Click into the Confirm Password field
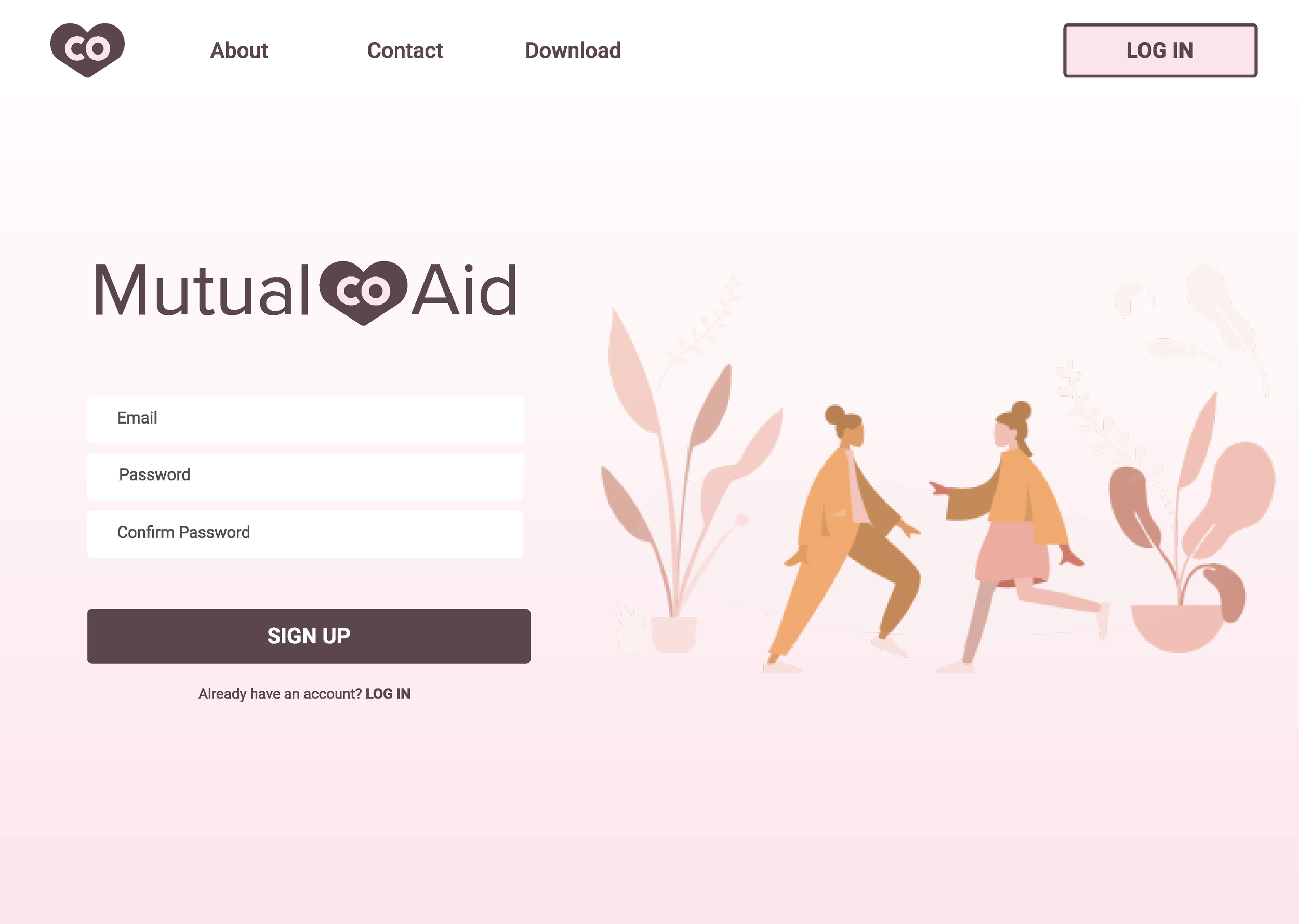The height and width of the screenshot is (924, 1299). (x=305, y=534)
